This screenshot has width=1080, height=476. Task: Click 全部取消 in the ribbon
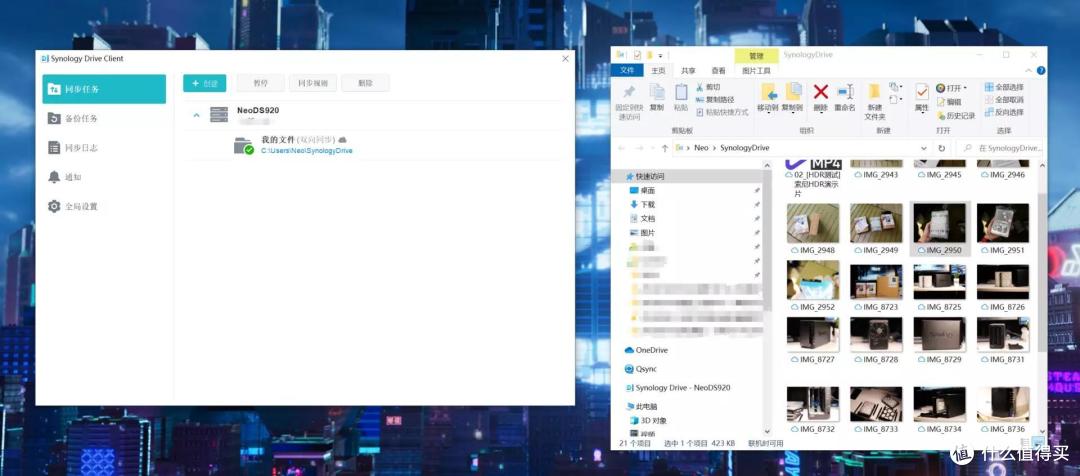click(1004, 100)
